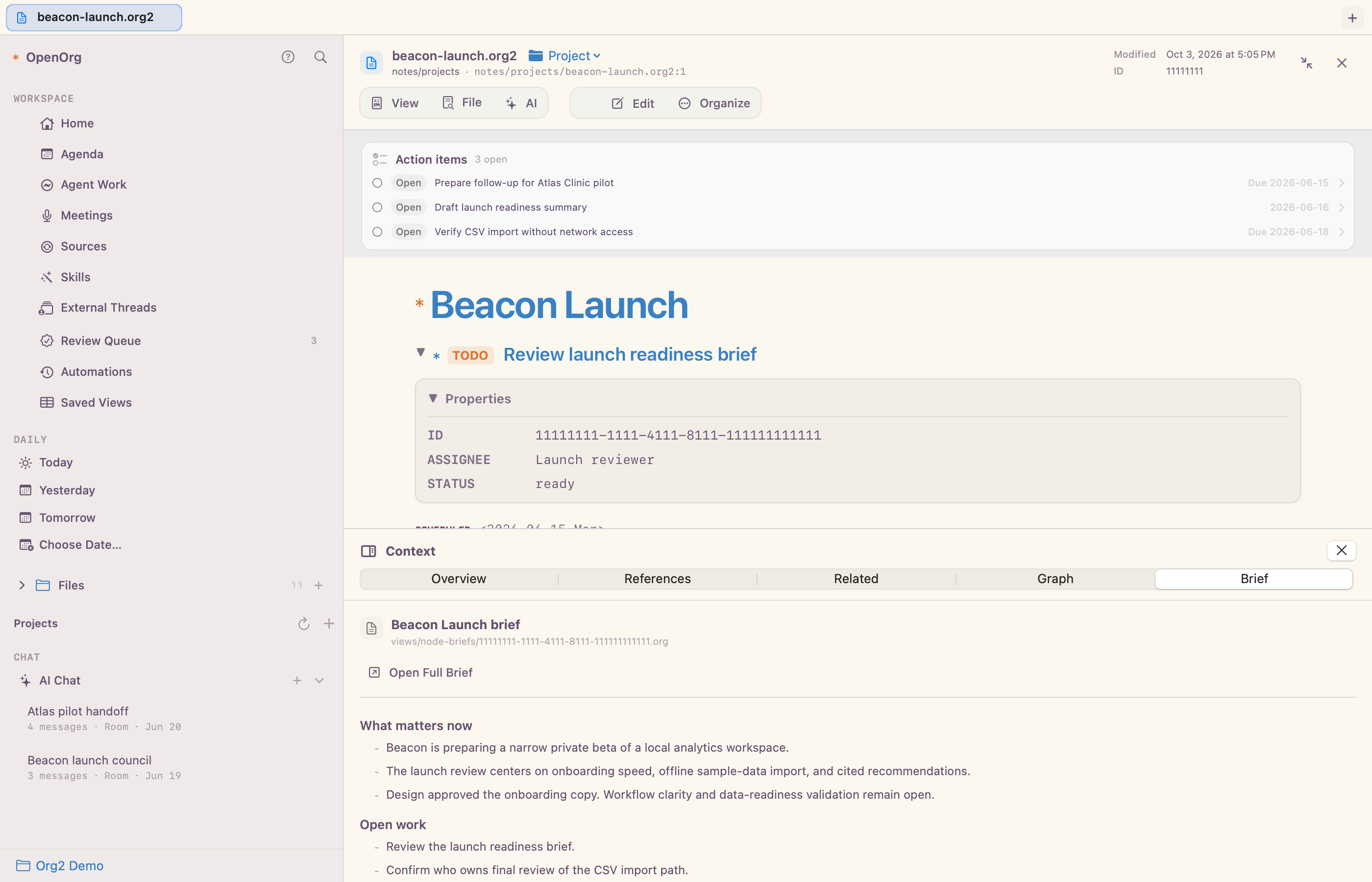Add a new file with Files plus icon
The image size is (1372, 882).
319,586
